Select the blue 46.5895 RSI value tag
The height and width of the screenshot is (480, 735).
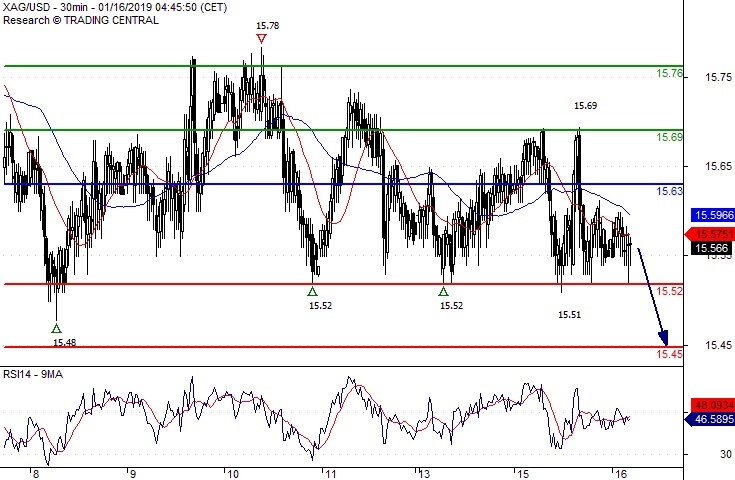[710, 423]
